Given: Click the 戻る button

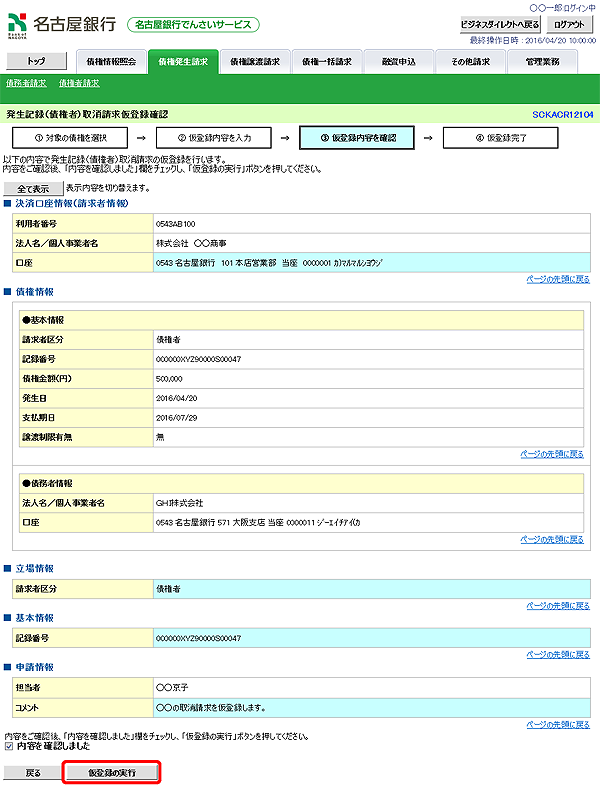Looking at the screenshot, I should [x=33, y=773].
